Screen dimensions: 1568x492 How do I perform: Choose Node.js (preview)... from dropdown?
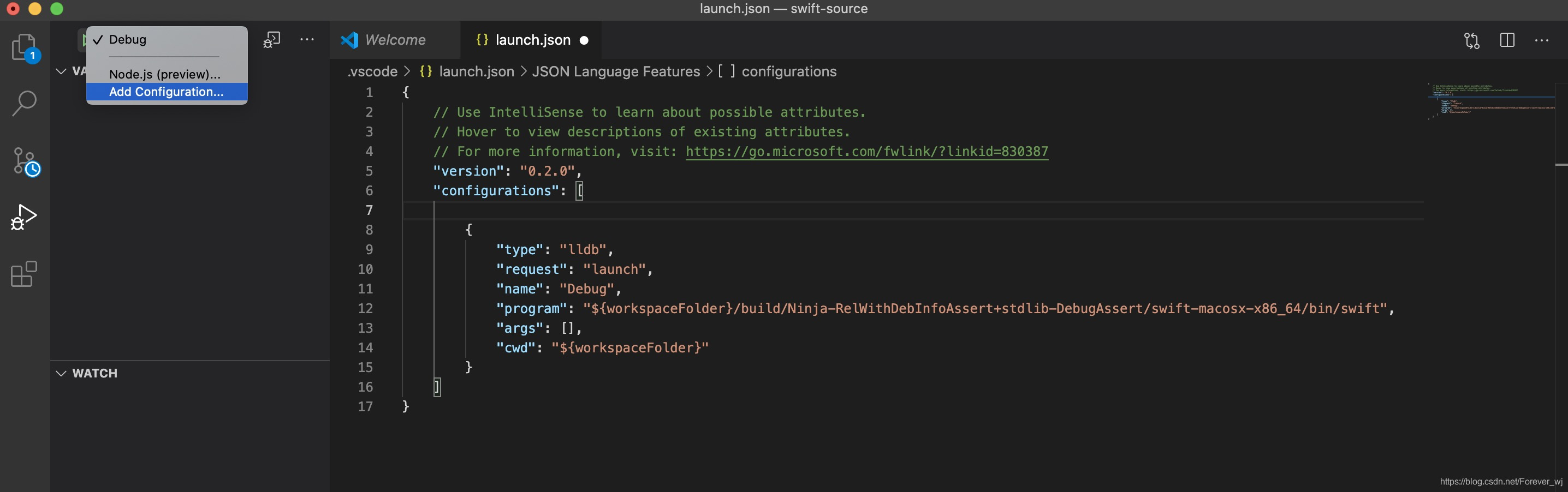coord(167,74)
